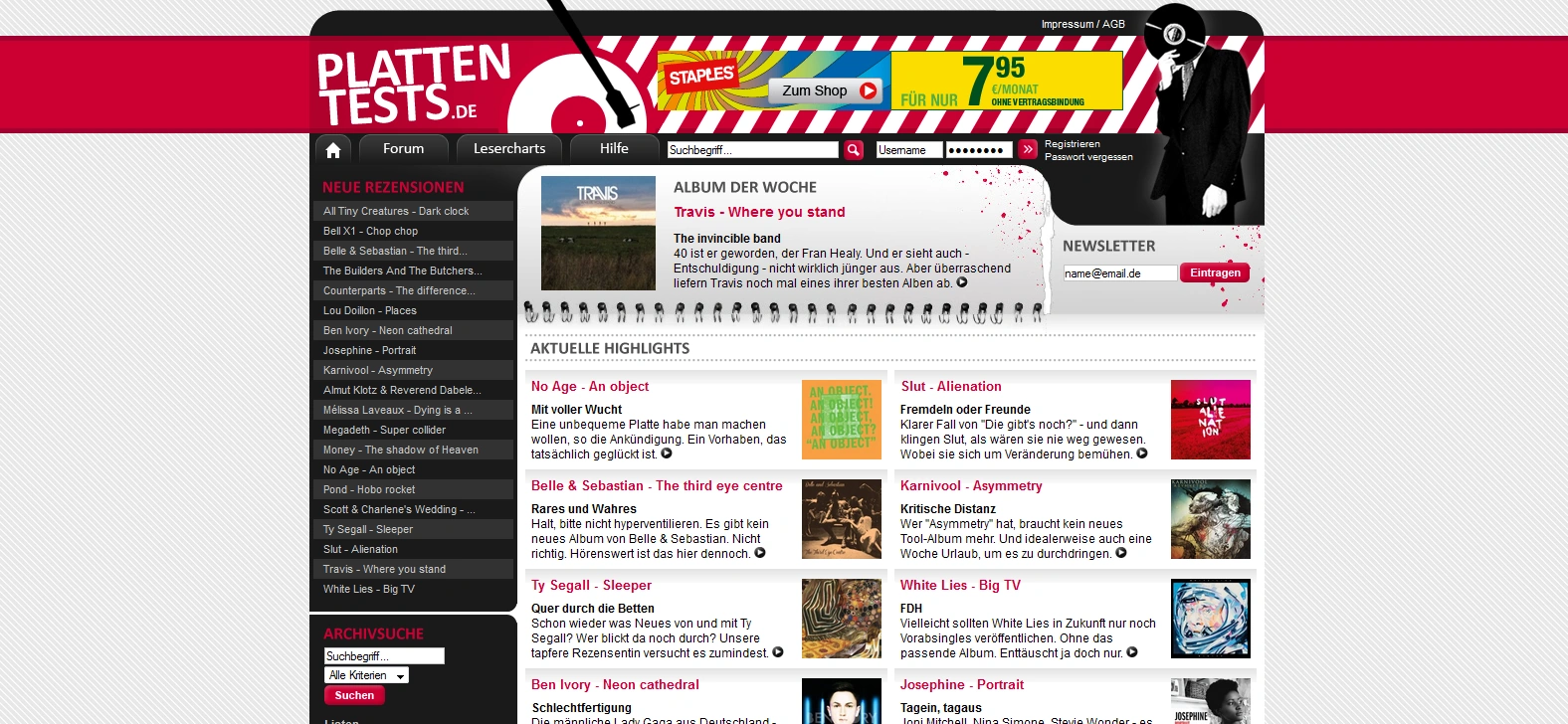The image size is (1568, 724).
Task: Open 'Ben Ivory - Neon cathedral' highlight title
Action: coord(615,685)
